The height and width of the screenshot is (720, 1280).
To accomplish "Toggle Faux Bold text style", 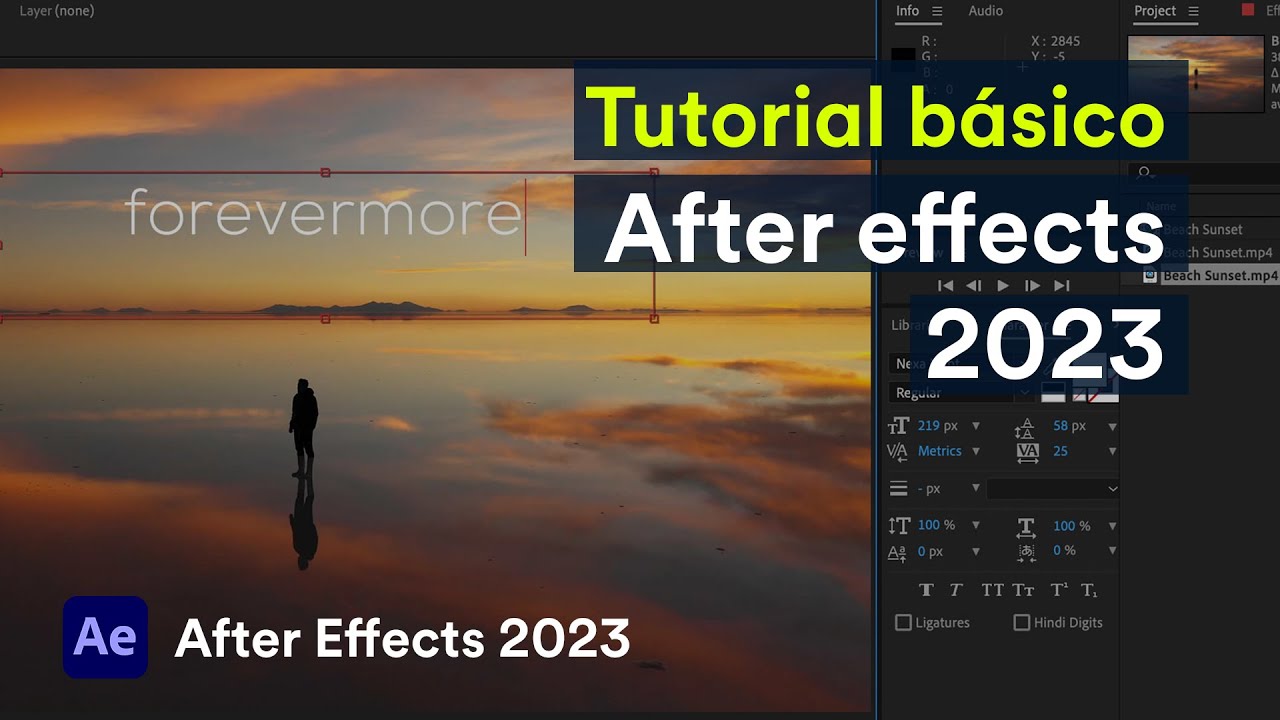I will click(926, 590).
